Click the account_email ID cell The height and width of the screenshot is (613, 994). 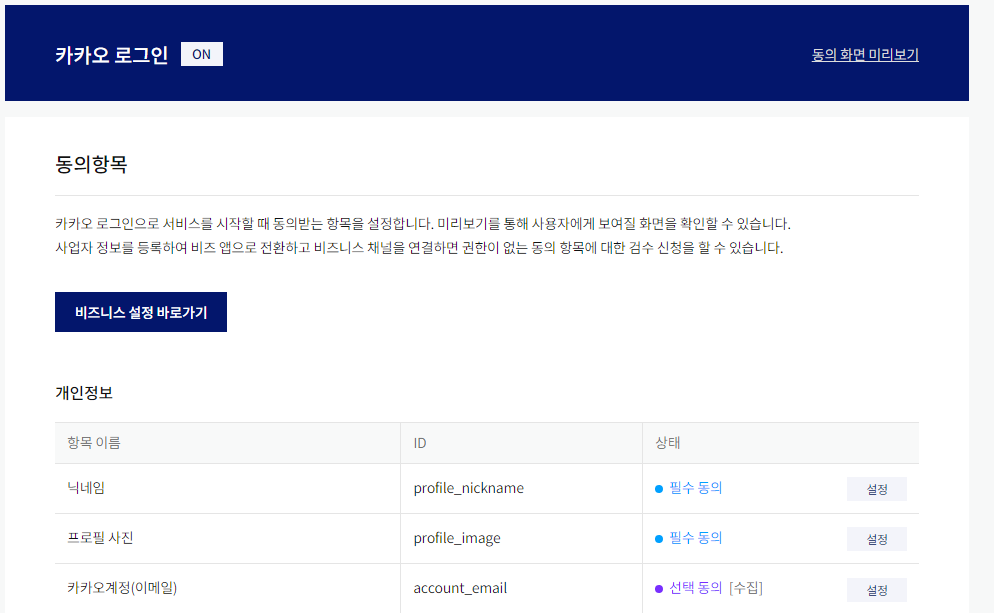521,588
